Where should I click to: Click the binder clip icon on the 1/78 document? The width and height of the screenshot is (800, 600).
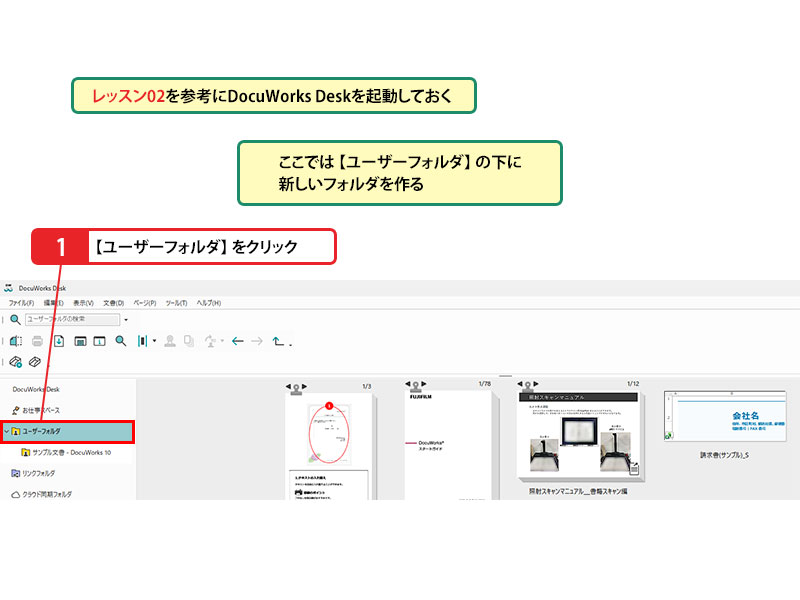416,386
